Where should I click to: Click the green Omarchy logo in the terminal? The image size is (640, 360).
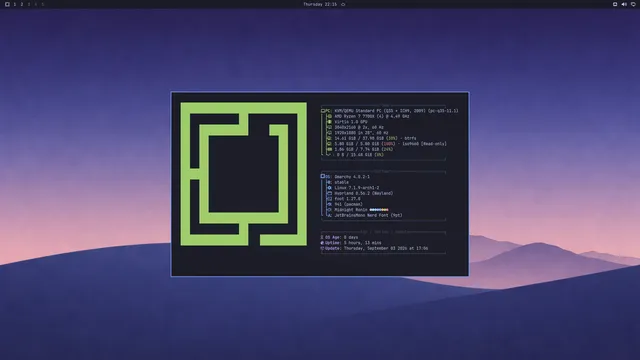tap(244, 174)
